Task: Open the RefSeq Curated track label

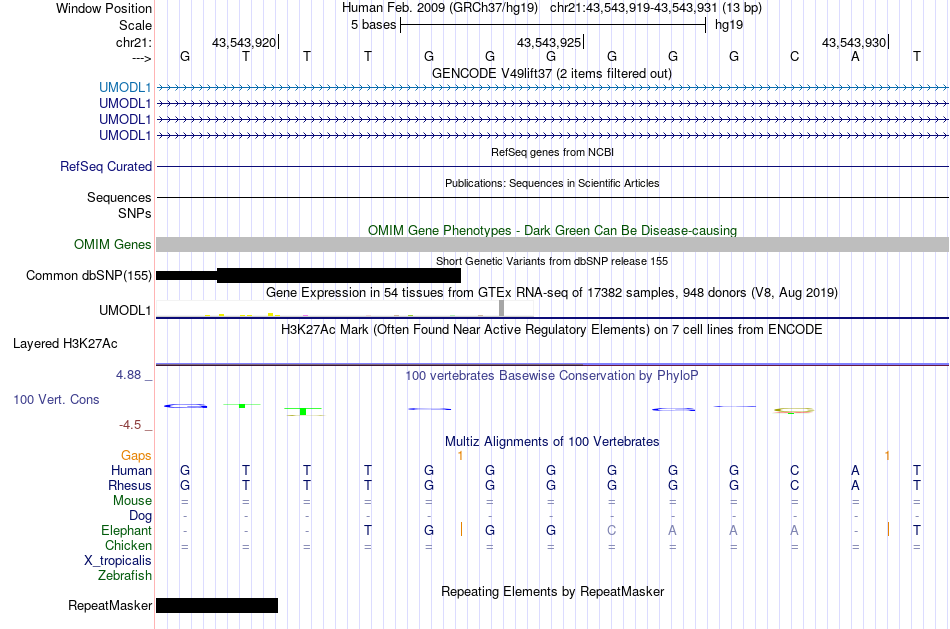Action: click(x=106, y=166)
